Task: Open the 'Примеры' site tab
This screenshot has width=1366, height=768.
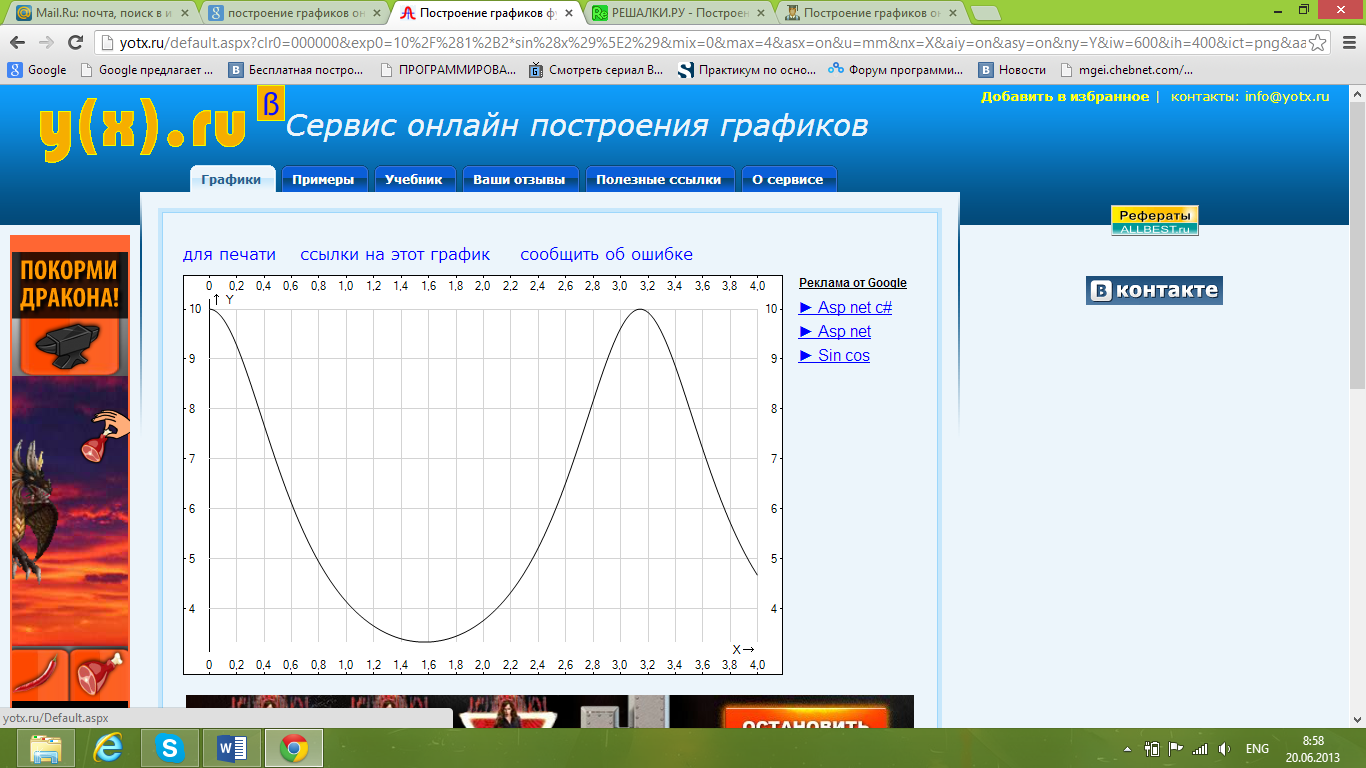Action: [x=324, y=179]
